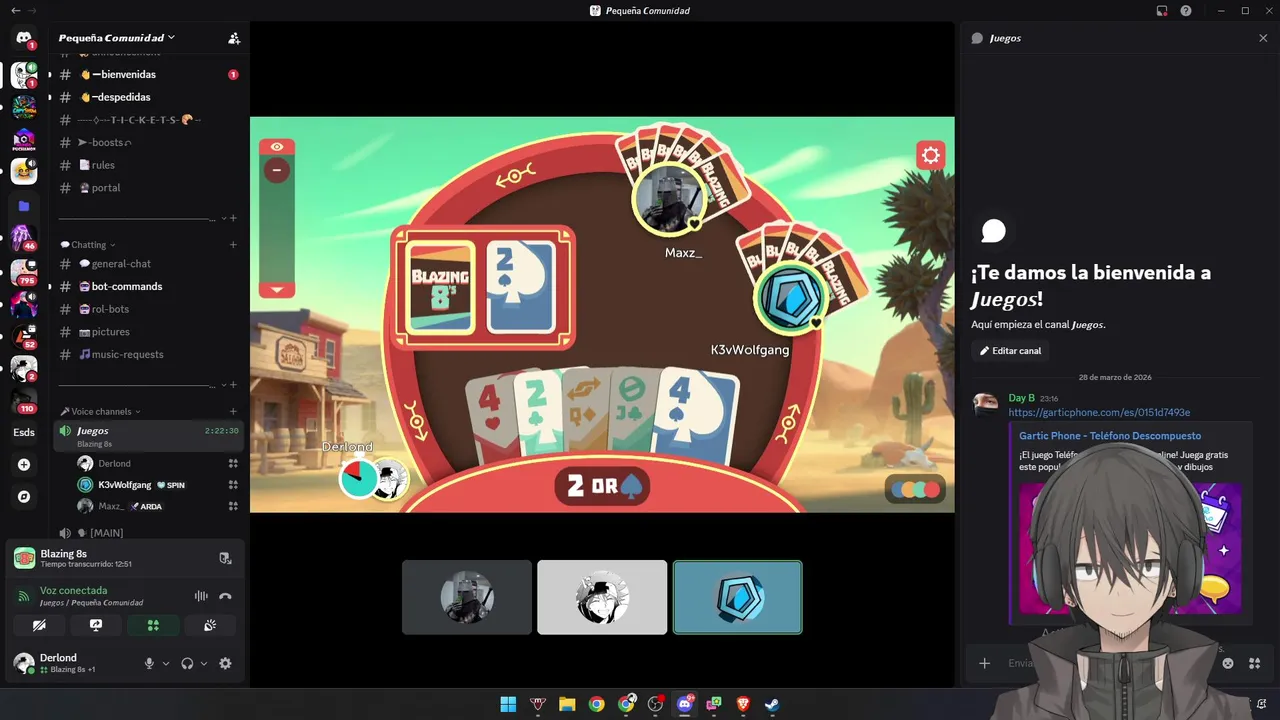Mute the microphone
The height and width of the screenshot is (720, 1280).
click(x=149, y=663)
